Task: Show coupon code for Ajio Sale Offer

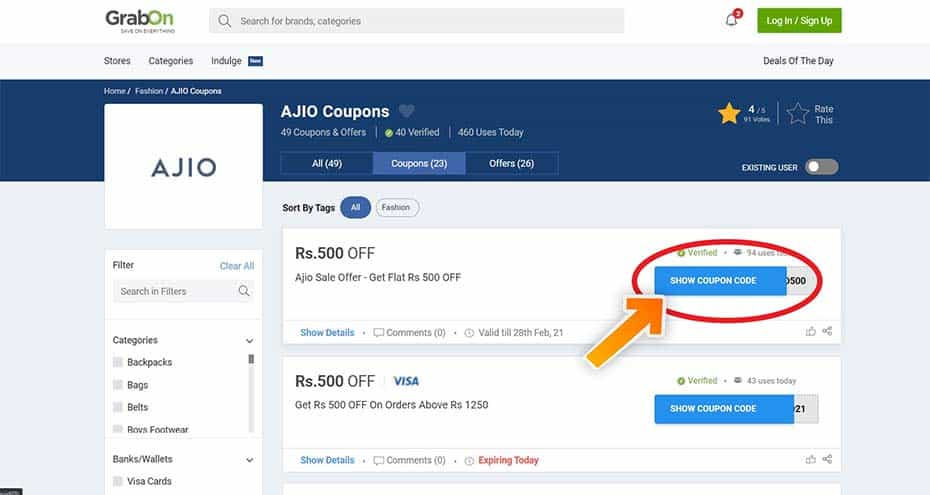Action: 720,280
